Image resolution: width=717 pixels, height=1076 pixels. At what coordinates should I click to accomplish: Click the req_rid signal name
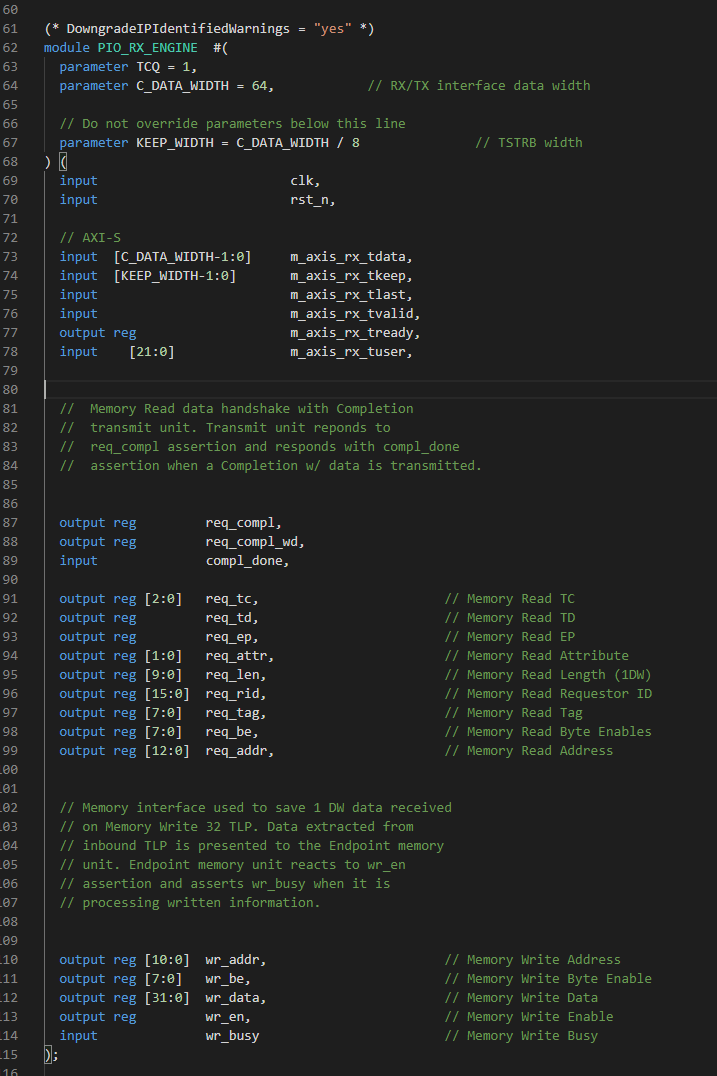point(233,694)
